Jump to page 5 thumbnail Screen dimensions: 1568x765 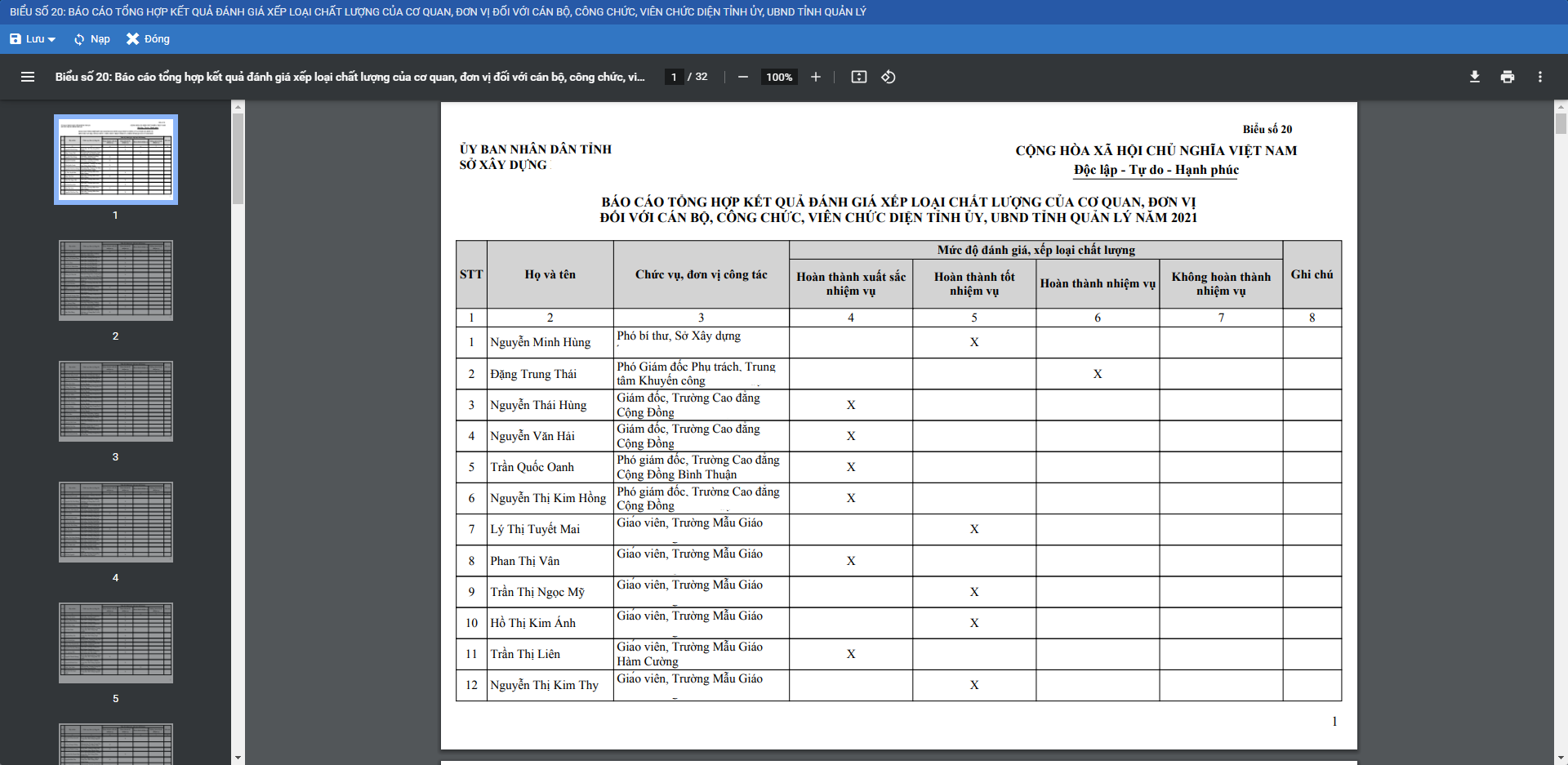(116, 643)
